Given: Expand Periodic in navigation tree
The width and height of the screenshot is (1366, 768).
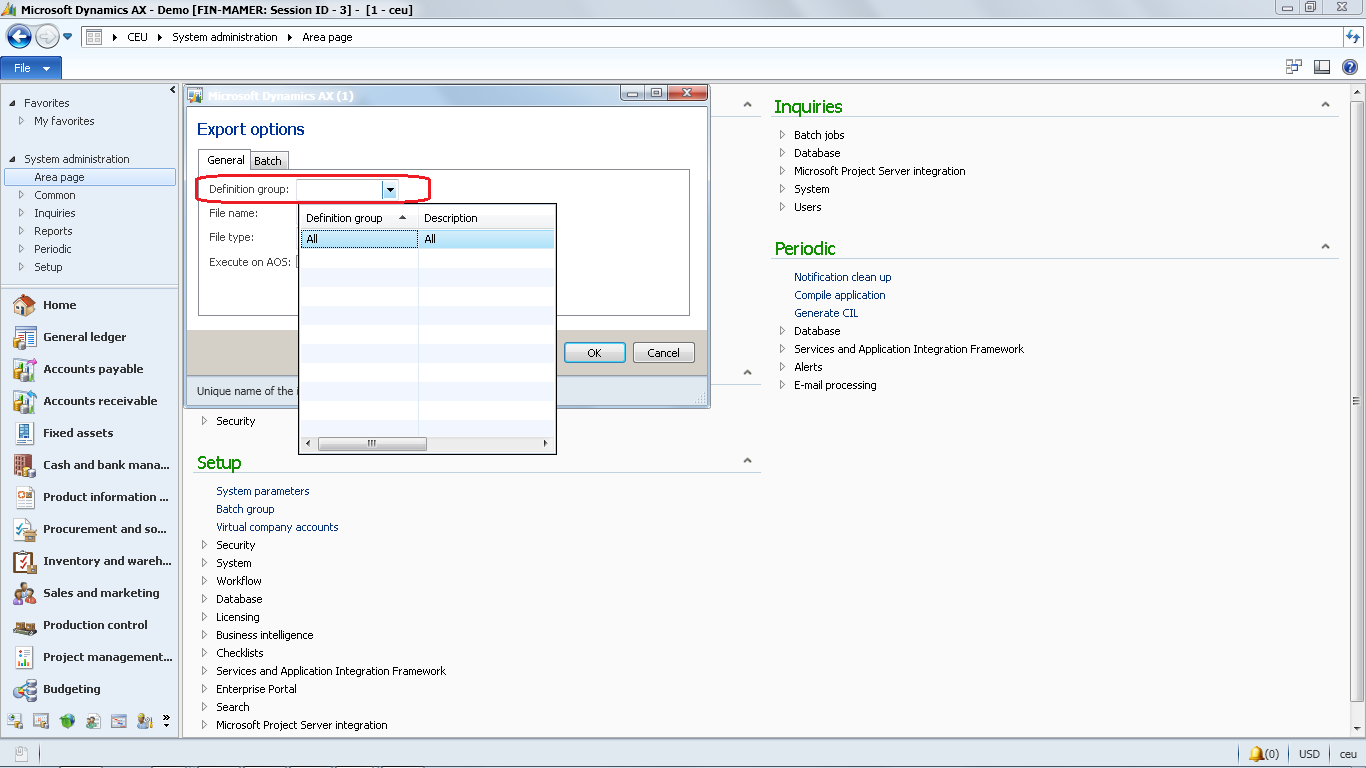Looking at the screenshot, I should (x=22, y=249).
